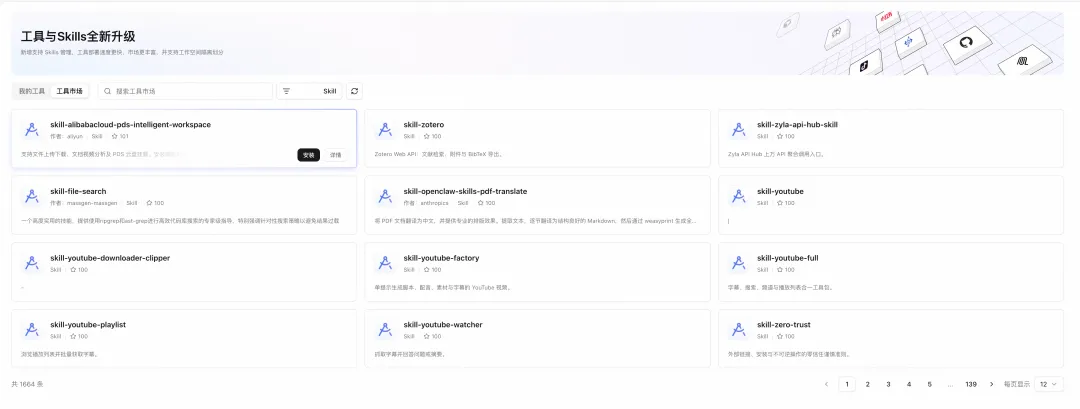The height and width of the screenshot is (409, 1080).
Task: Click star icon on skill-zyla-api-hub-skill card
Action: coord(780,136)
